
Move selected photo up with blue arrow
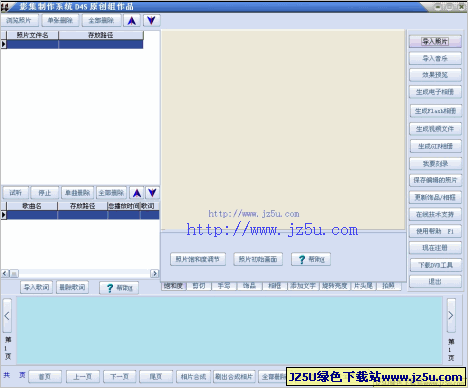click(132, 20)
